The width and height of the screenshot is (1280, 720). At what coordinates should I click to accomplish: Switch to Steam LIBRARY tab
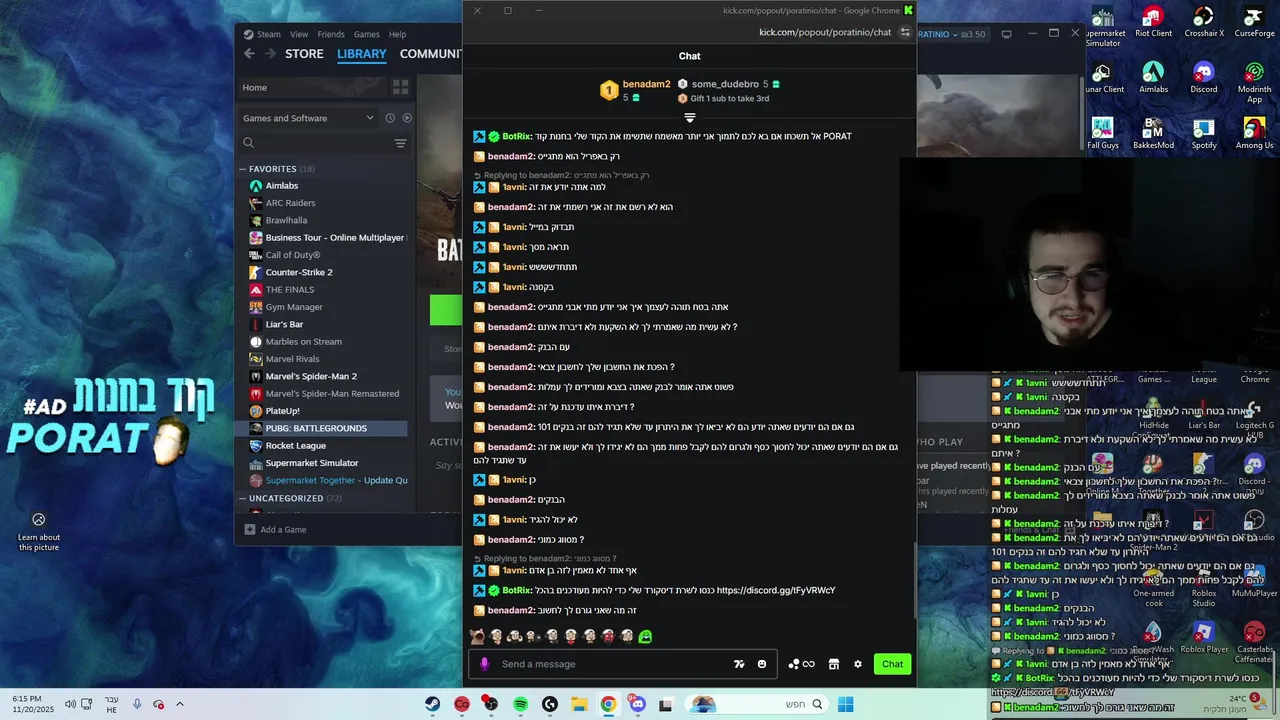(361, 54)
